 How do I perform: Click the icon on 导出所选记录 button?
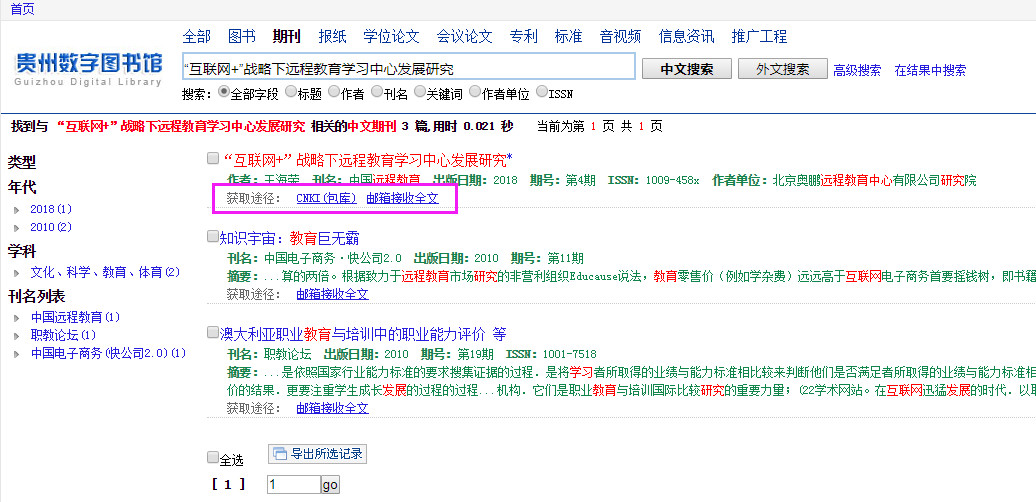pos(281,453)
